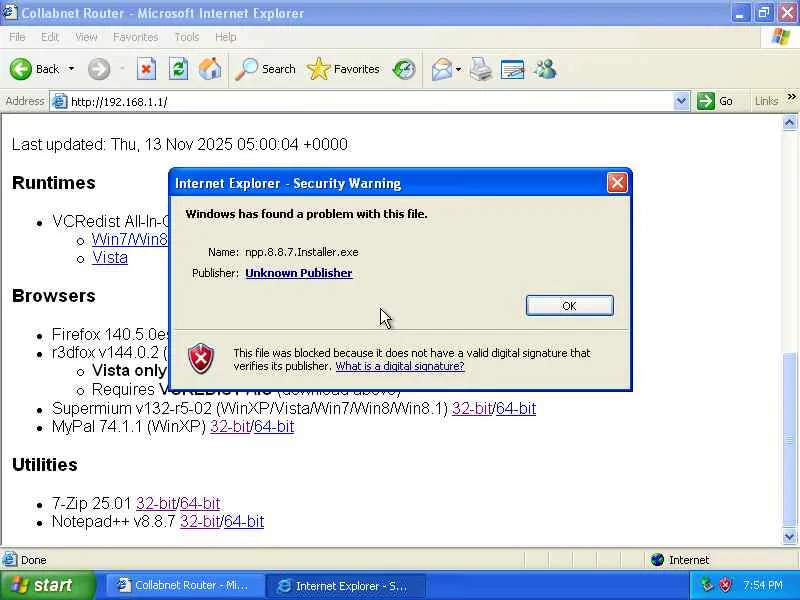This screenshot has height=600, width=800.
Task: Click the Utilities heading
Action: click(44, 465)
